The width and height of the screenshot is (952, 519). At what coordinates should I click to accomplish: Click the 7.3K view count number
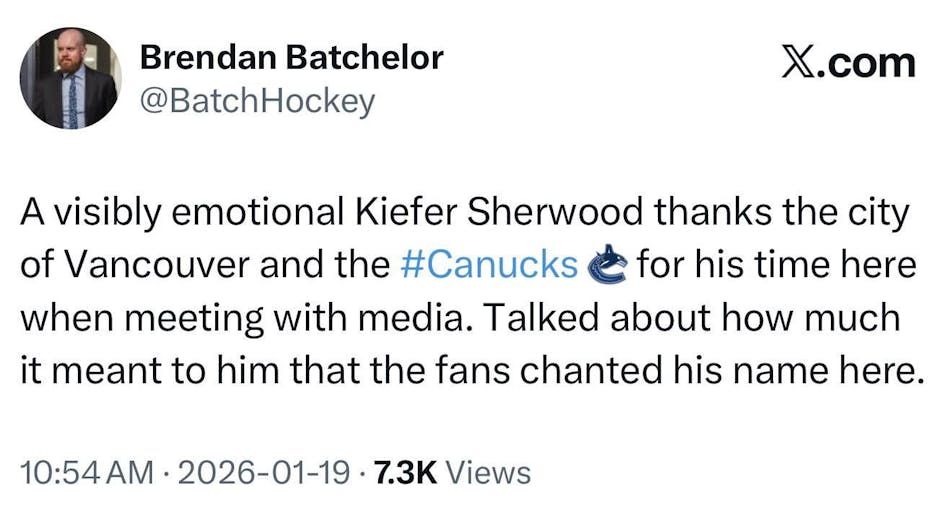click(404, 471)
